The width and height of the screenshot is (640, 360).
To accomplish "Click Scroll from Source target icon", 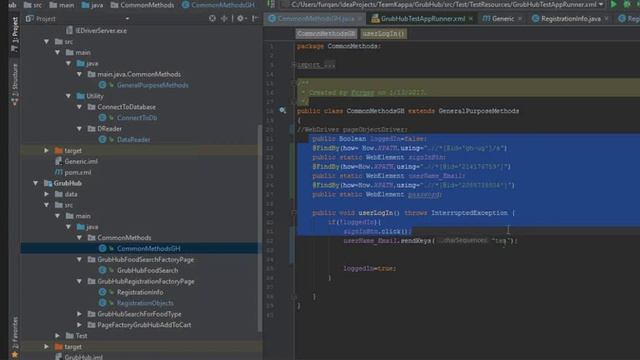I will [212, 18].
